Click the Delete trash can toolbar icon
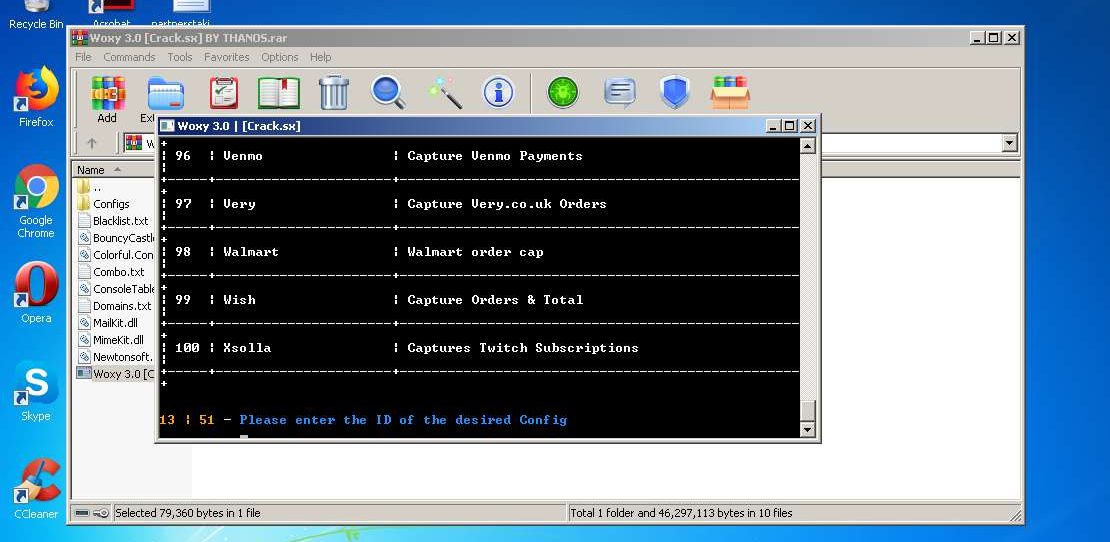The width and height of the screenshot is (1110, 542). pyautogui.click(x=333, y=92)
